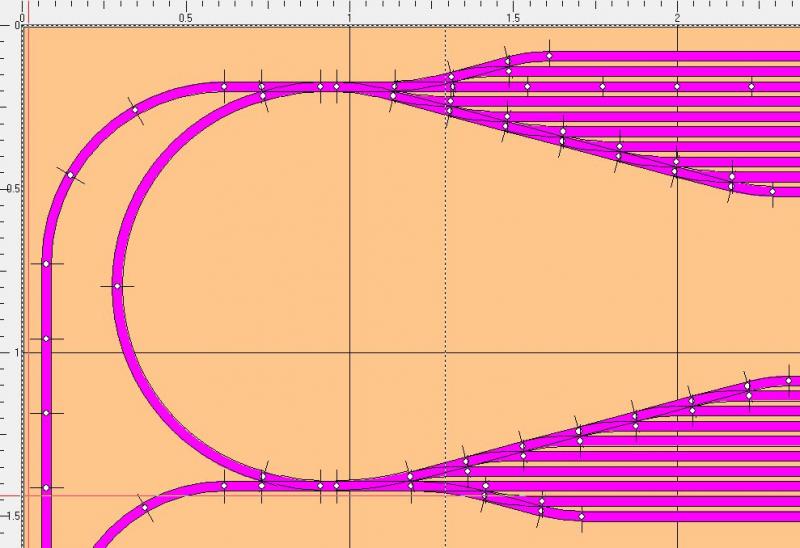Click the 1 label on left ruler

tap(17, 353)
